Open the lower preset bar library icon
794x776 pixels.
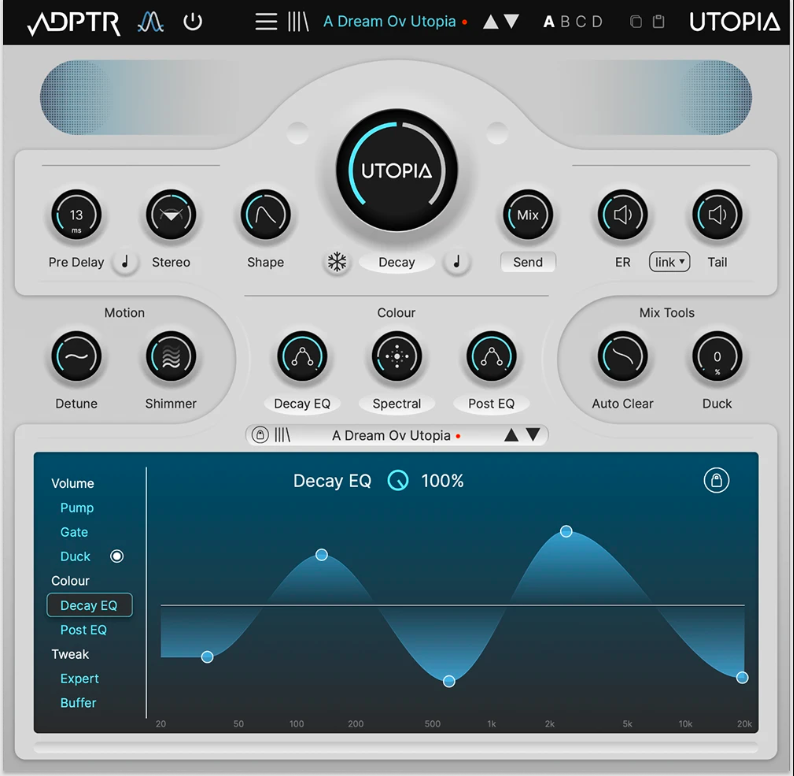coord(282,435)
